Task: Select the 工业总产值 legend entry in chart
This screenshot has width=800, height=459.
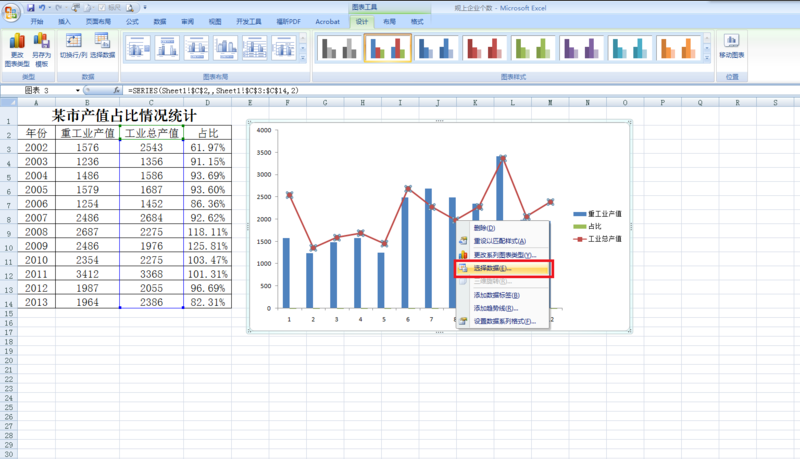Action: pos(597,239)
